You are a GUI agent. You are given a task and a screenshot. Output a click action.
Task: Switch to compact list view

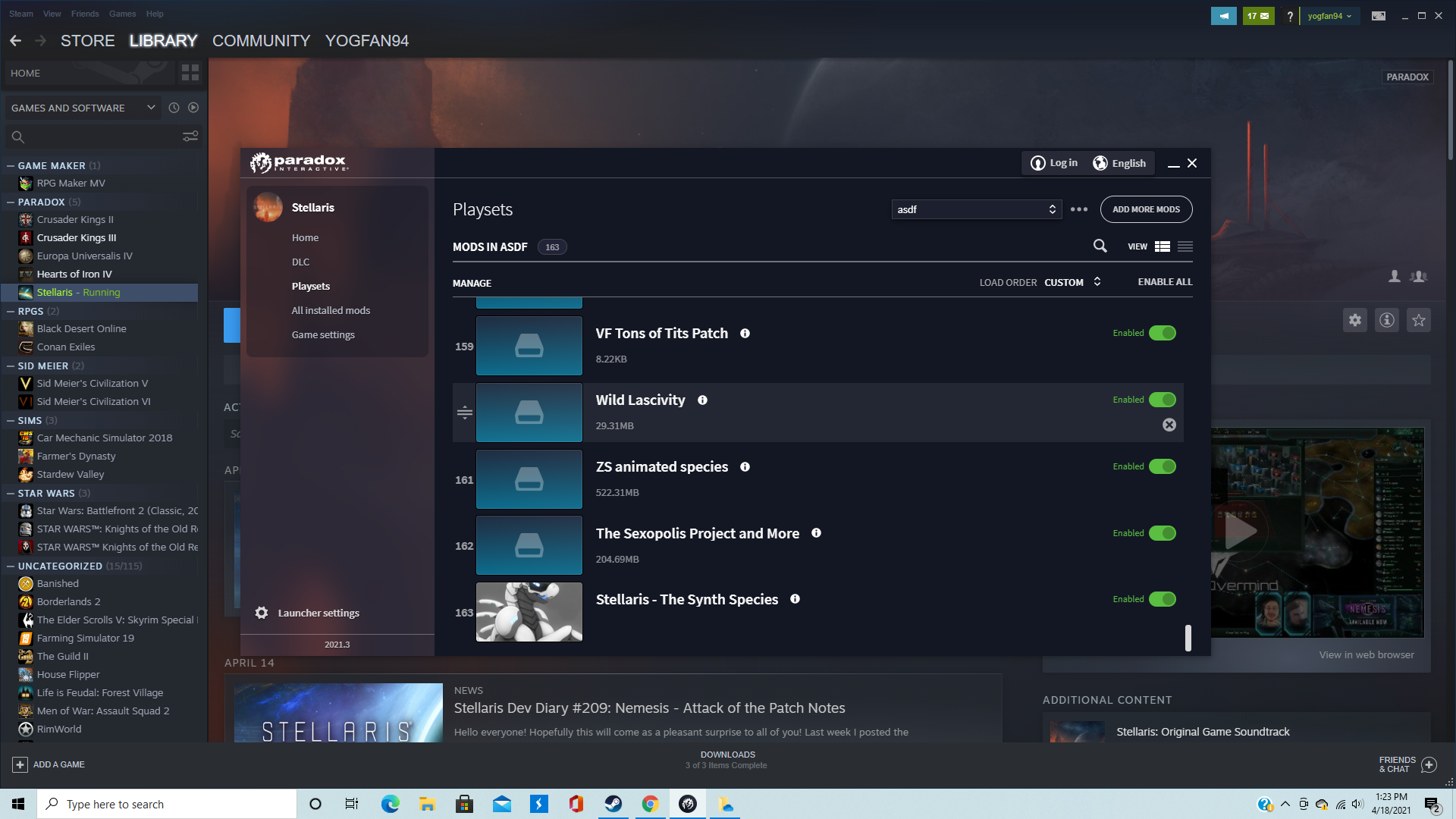tap(1185, 246)
